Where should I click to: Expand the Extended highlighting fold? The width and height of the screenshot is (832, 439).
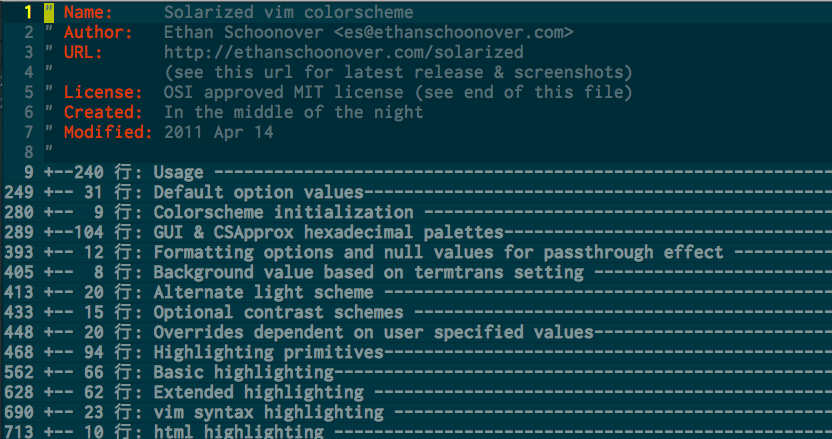pyautogui.click(x=438, y=392)
